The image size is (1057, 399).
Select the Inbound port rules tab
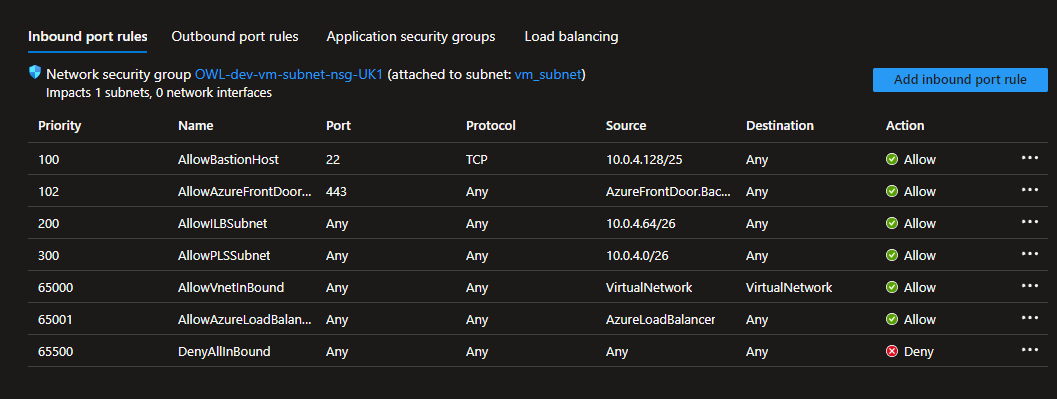pos(88,36)
